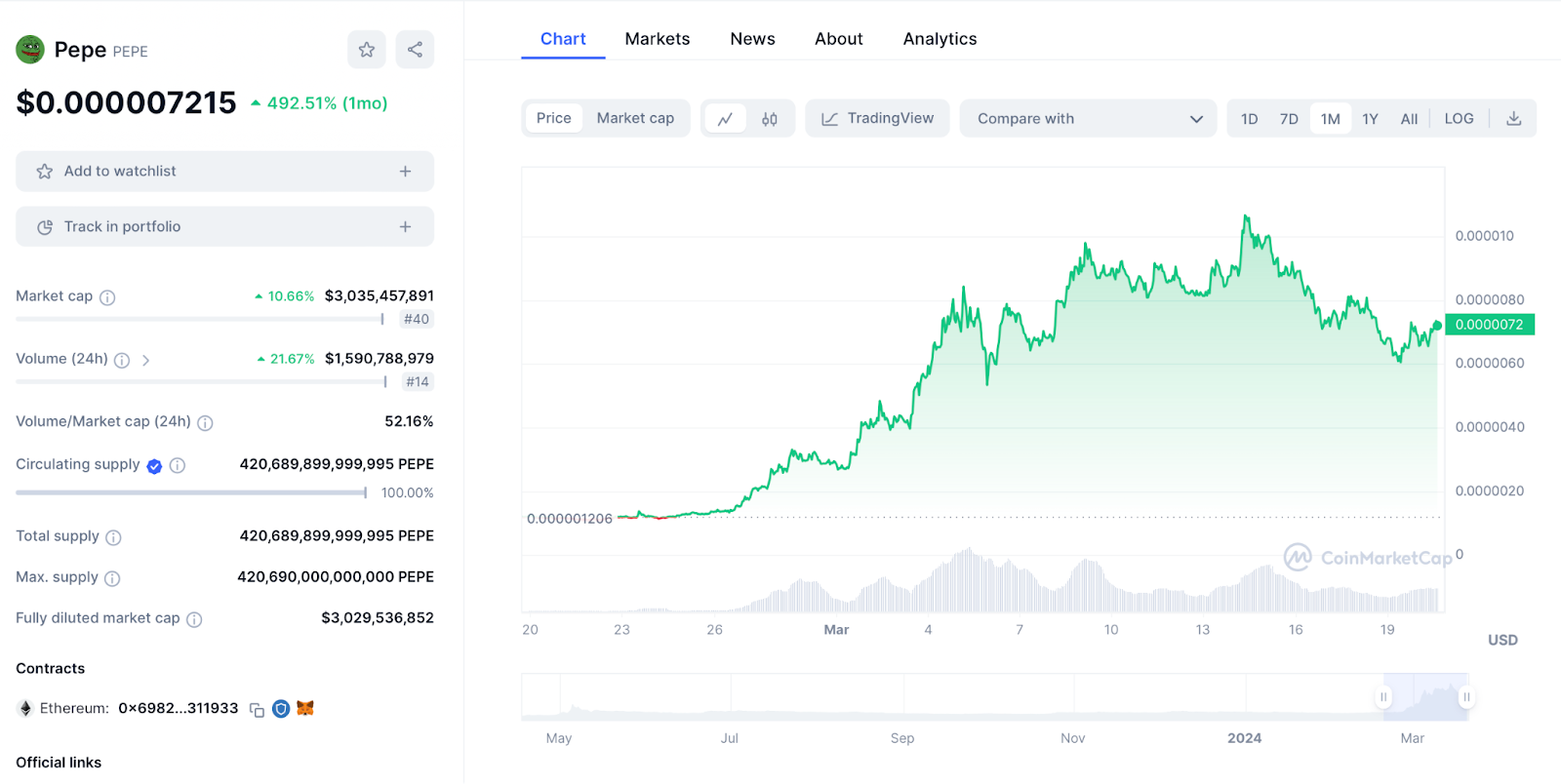Image resolution: width=1561 pixels, height=784 pixels.
Task: Select the 1D time range
Action: [1249, 119]
